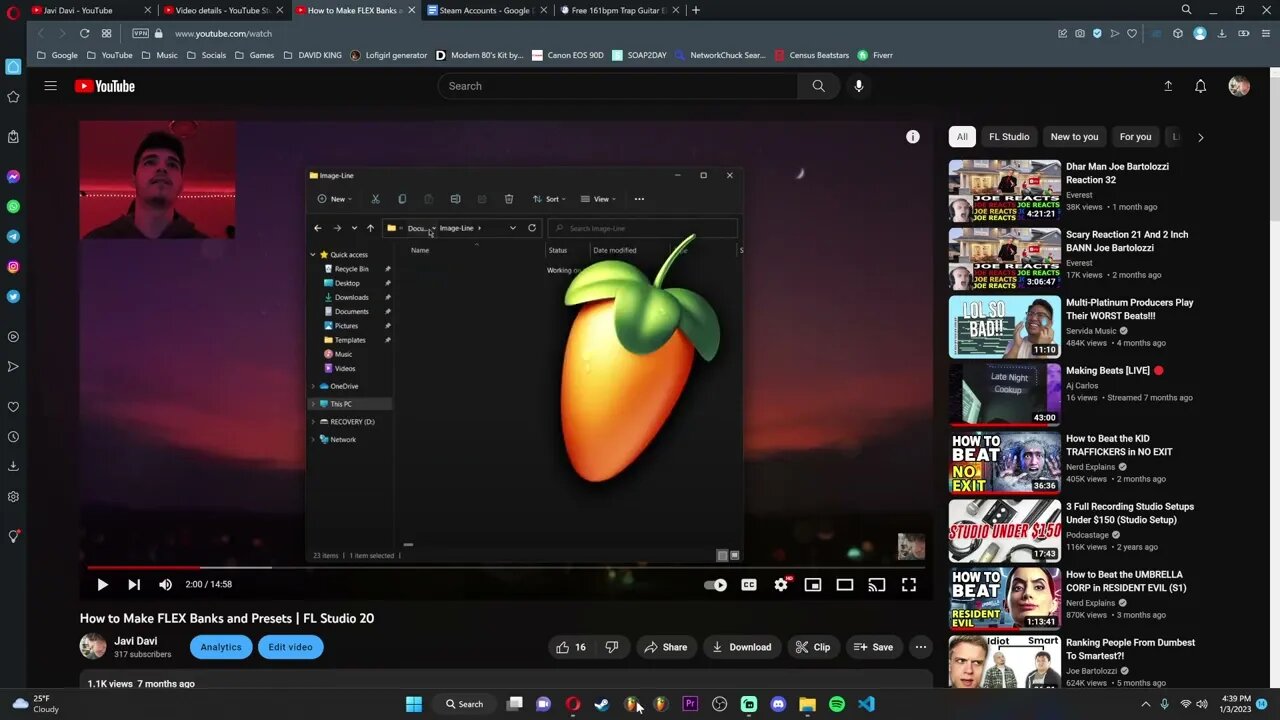Open YouTube account avatar menu
The height and width of the screenshot is (720, 1280).
[1239, 86]
